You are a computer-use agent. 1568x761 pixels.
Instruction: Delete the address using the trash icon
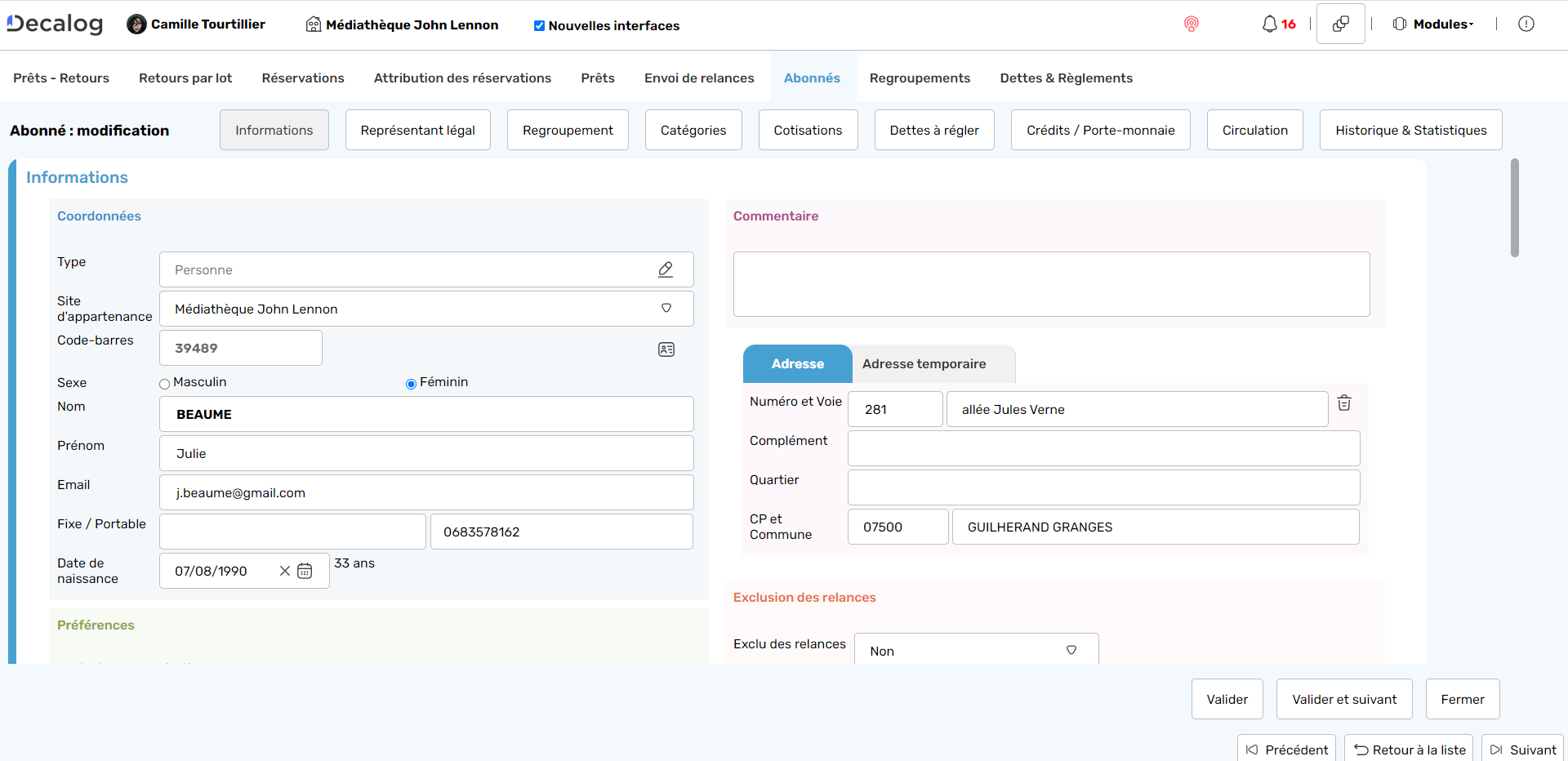(x=1344, y=403)
